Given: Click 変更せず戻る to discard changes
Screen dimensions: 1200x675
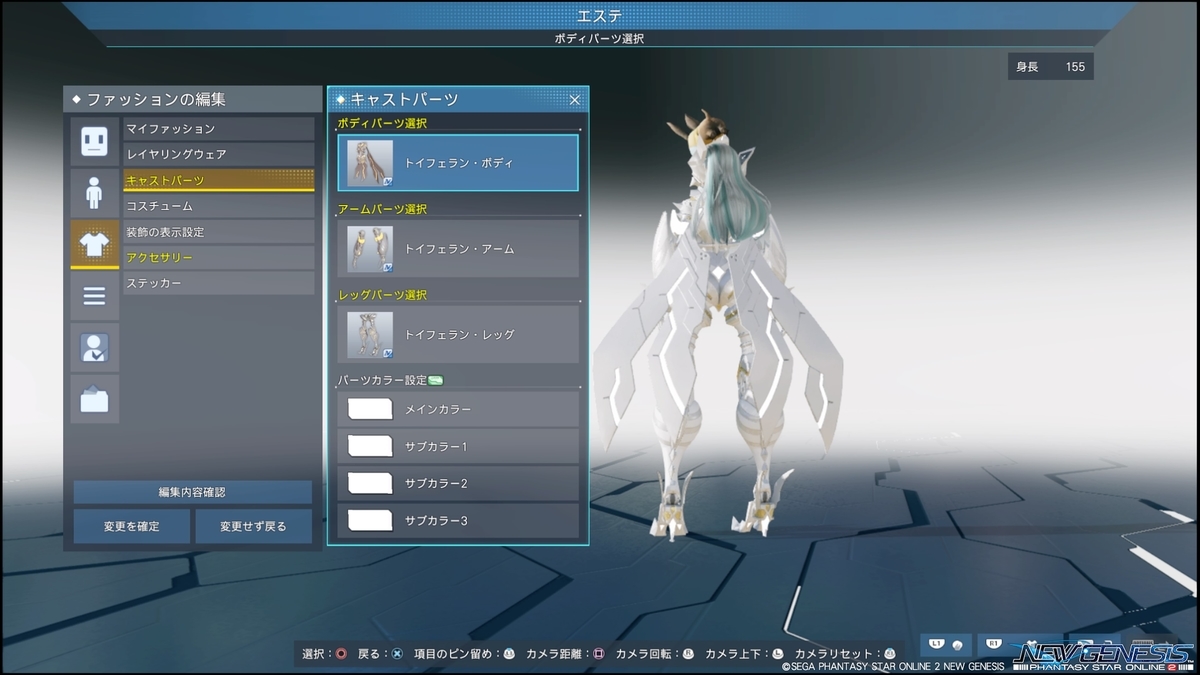Looking at the screenshot, I should (254, 526).
